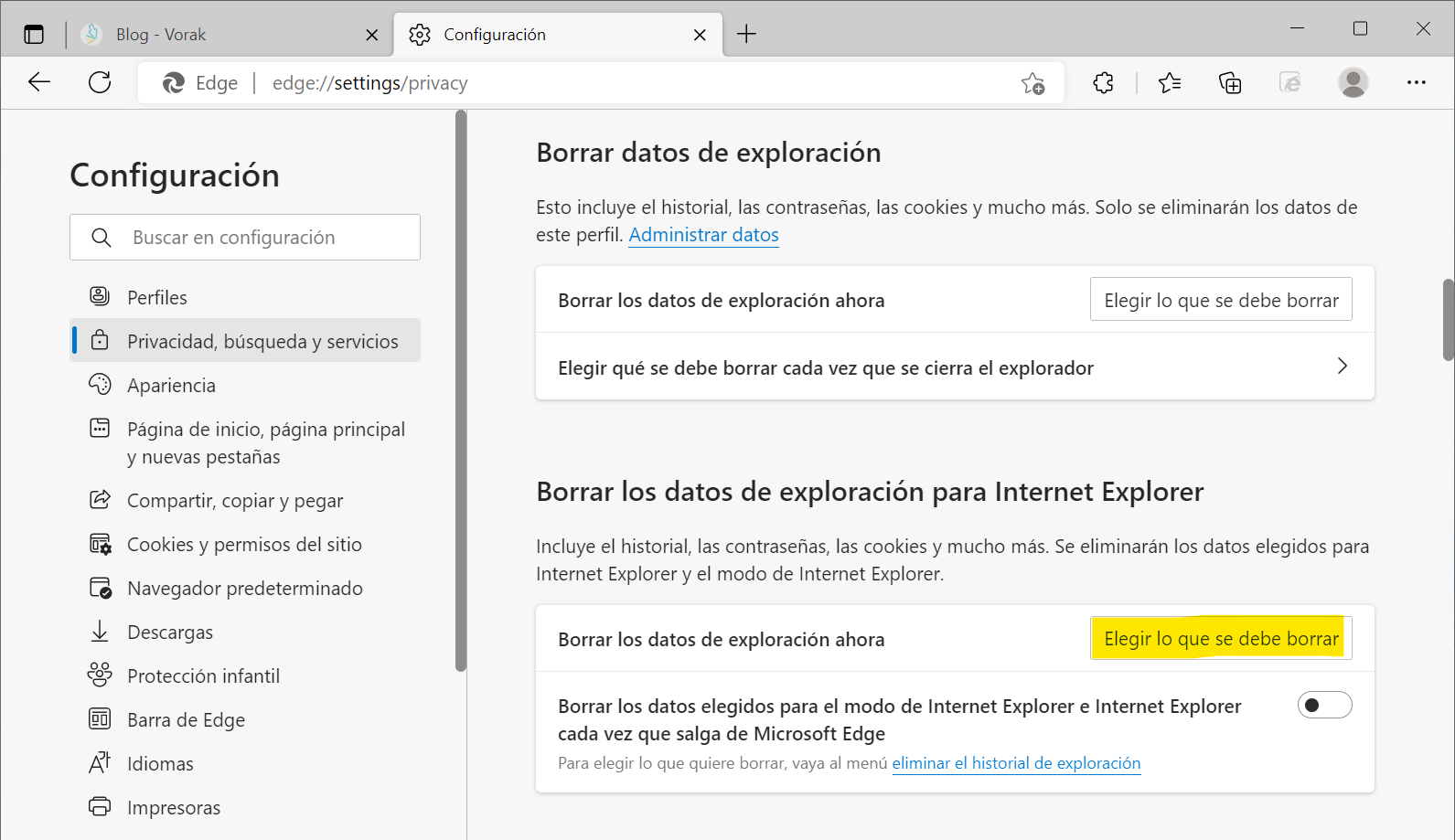Screen dimensions: 1455x840
Task: Click the search magnifier icon in settings
Action: [102, 238]
